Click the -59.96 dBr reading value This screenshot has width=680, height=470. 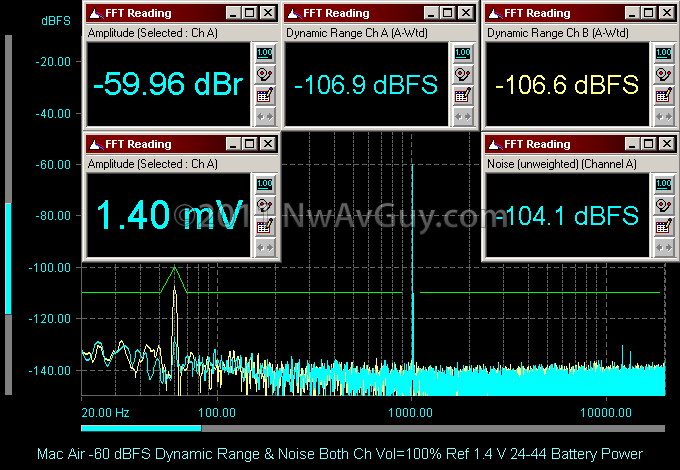pyautogui.click(x=168, y=84)
